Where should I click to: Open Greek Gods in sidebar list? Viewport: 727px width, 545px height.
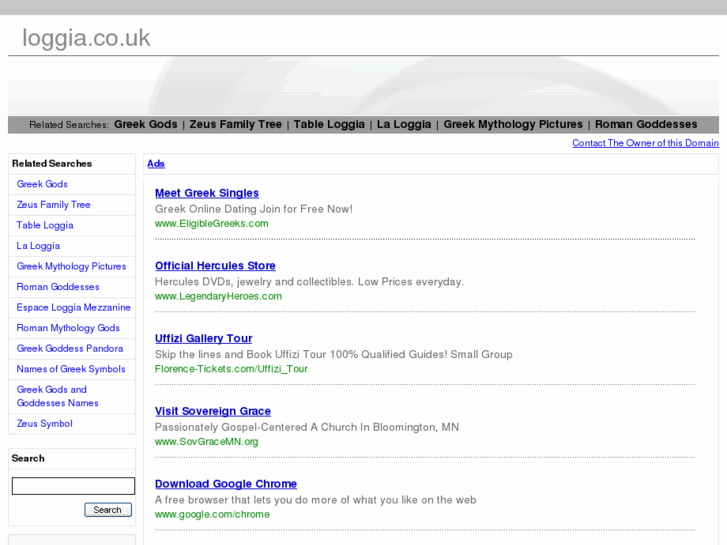(42, 184)
